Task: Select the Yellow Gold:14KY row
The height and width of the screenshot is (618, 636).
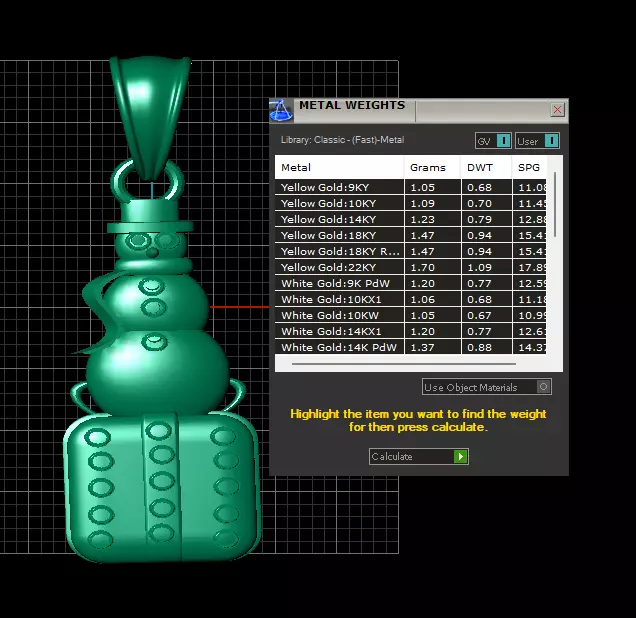Action: coord(410,219)
